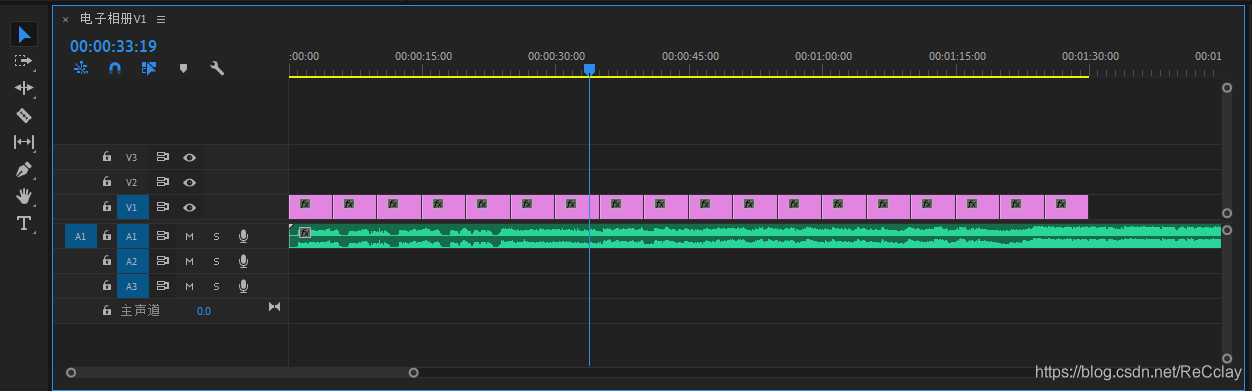Screen dimensions: 1252x391
Task: Toggle lock on audio track A3
Action: point(106,286)
